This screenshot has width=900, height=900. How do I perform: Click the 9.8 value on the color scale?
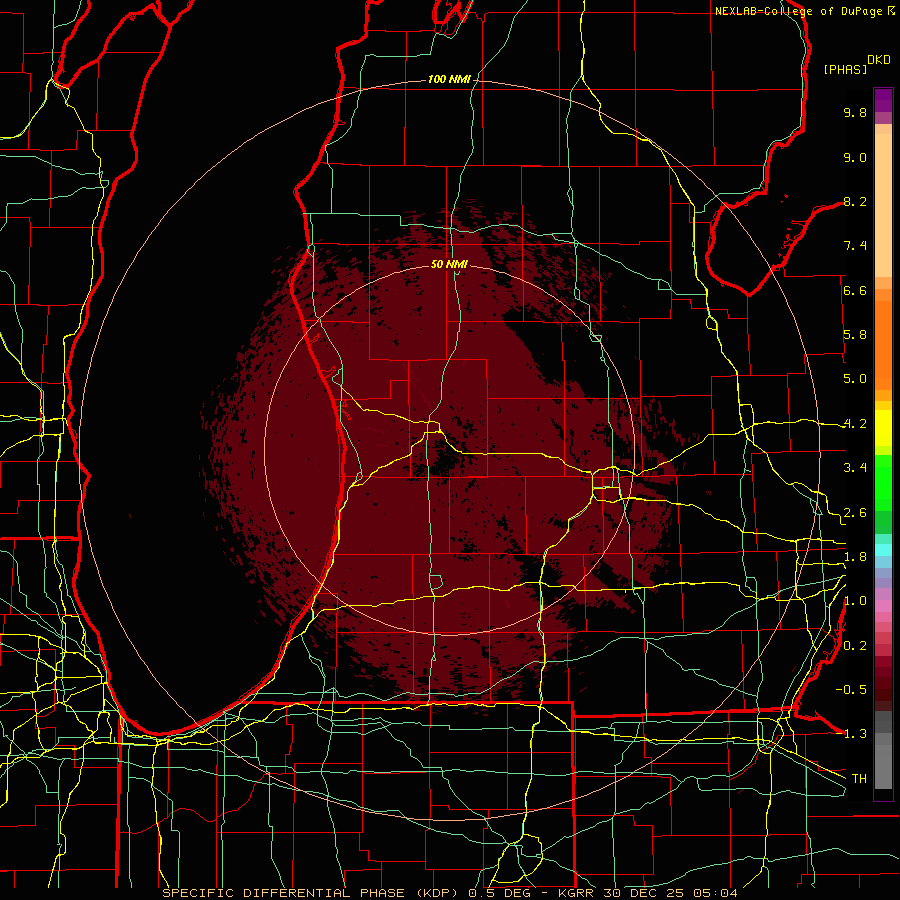tap(855, 112)
